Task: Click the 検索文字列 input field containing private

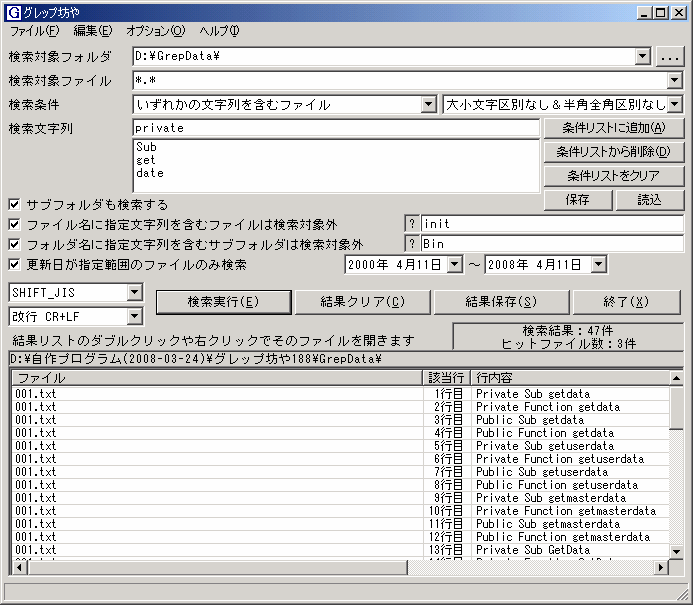Action: (335, 128)
